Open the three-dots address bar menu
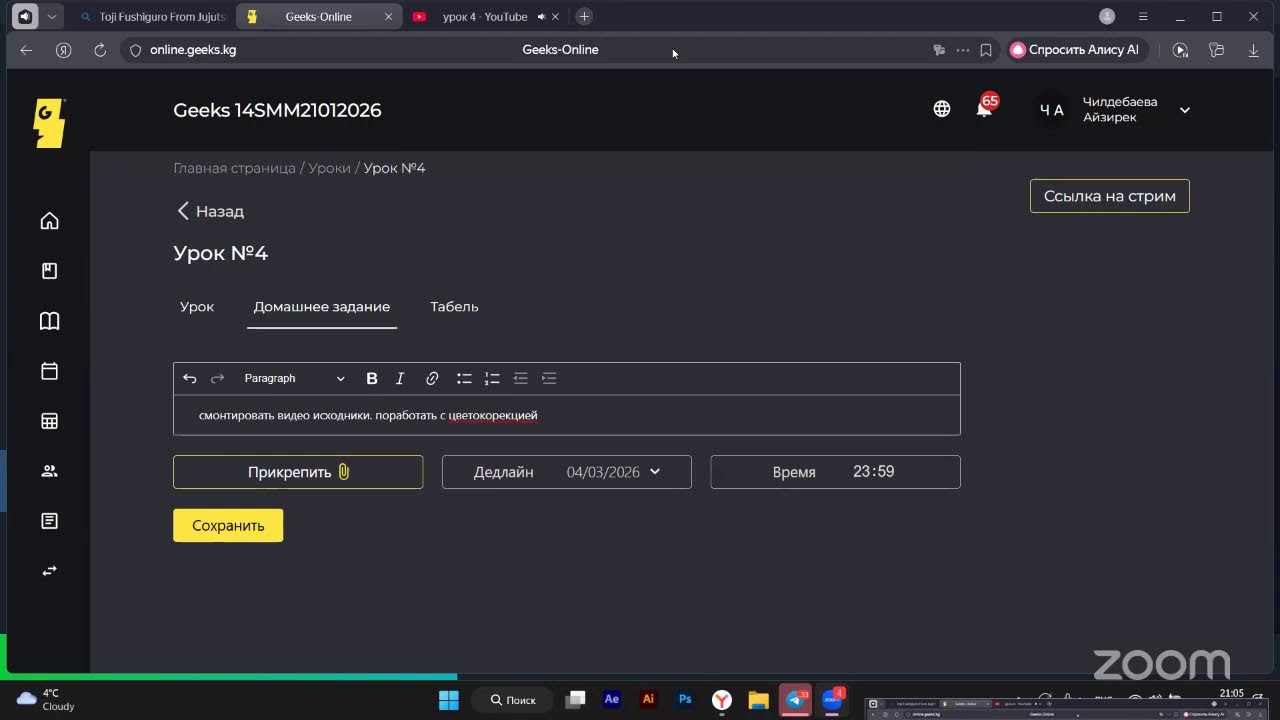The image size is (1280, 720). (x=963, y=50)
